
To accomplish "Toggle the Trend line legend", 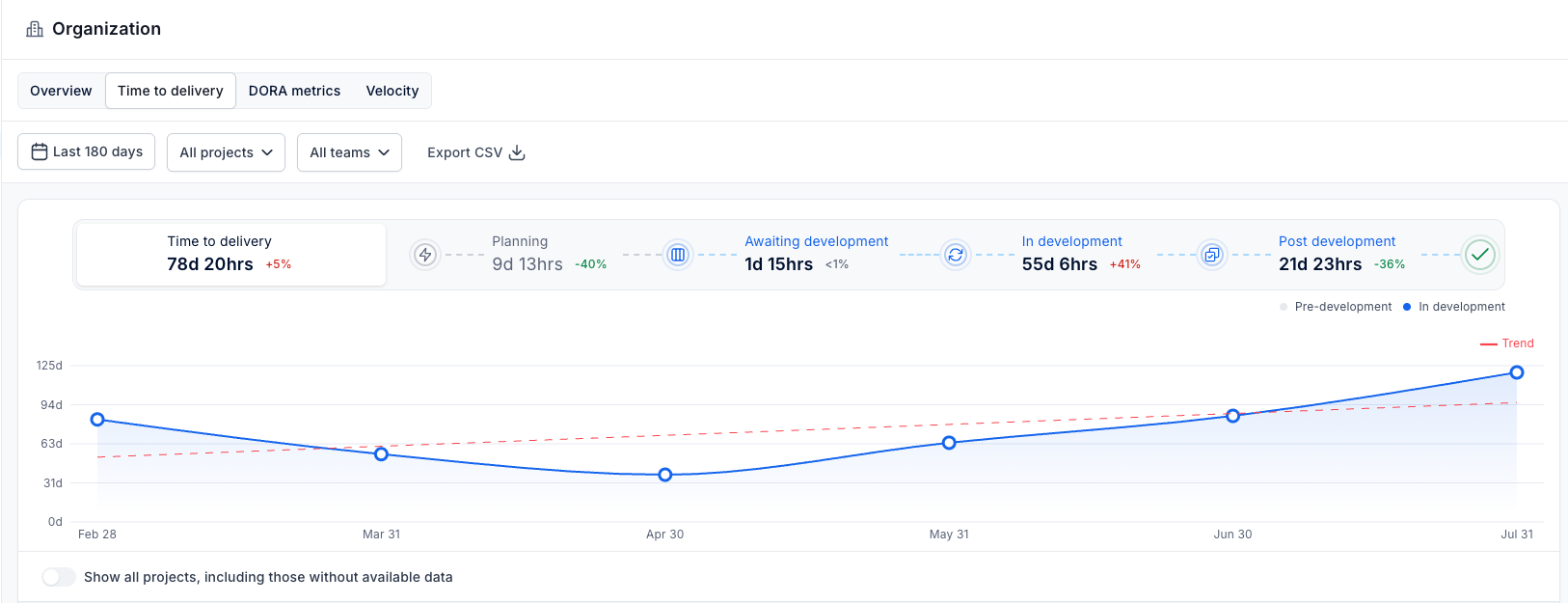I will [1507, 343].
